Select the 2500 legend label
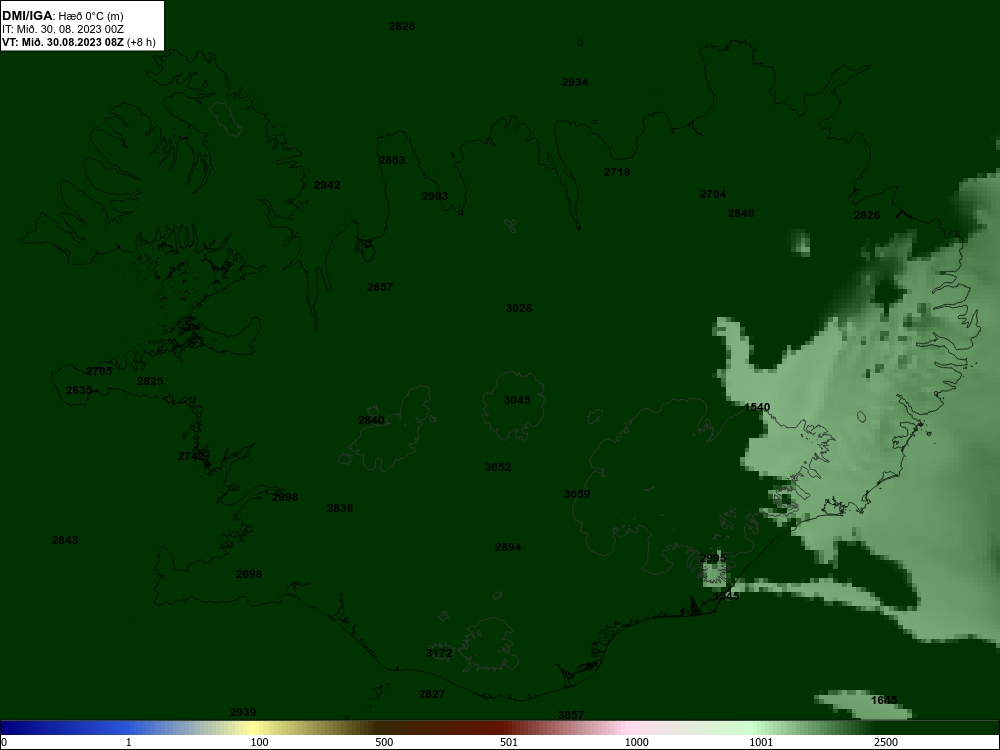This screenshot has width=1000, height=750. point(886,742)
